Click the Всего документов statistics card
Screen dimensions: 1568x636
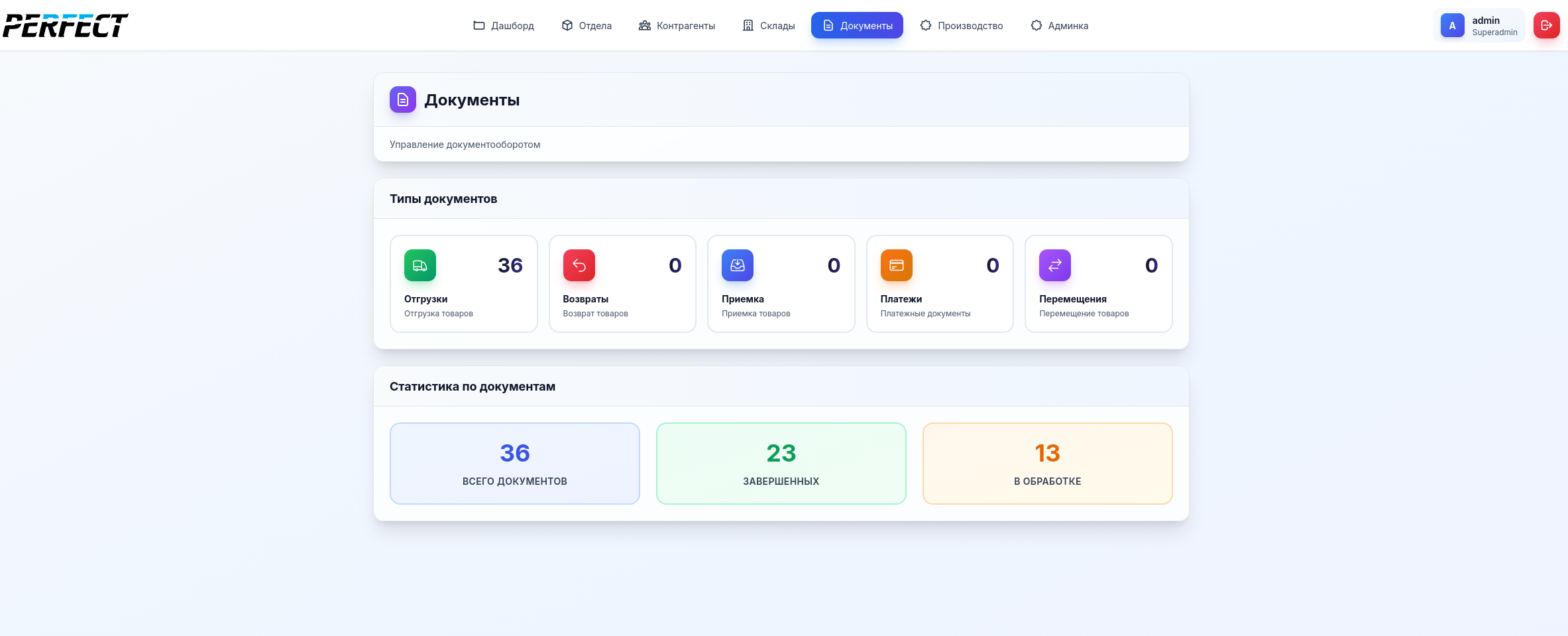coord(515,464)
